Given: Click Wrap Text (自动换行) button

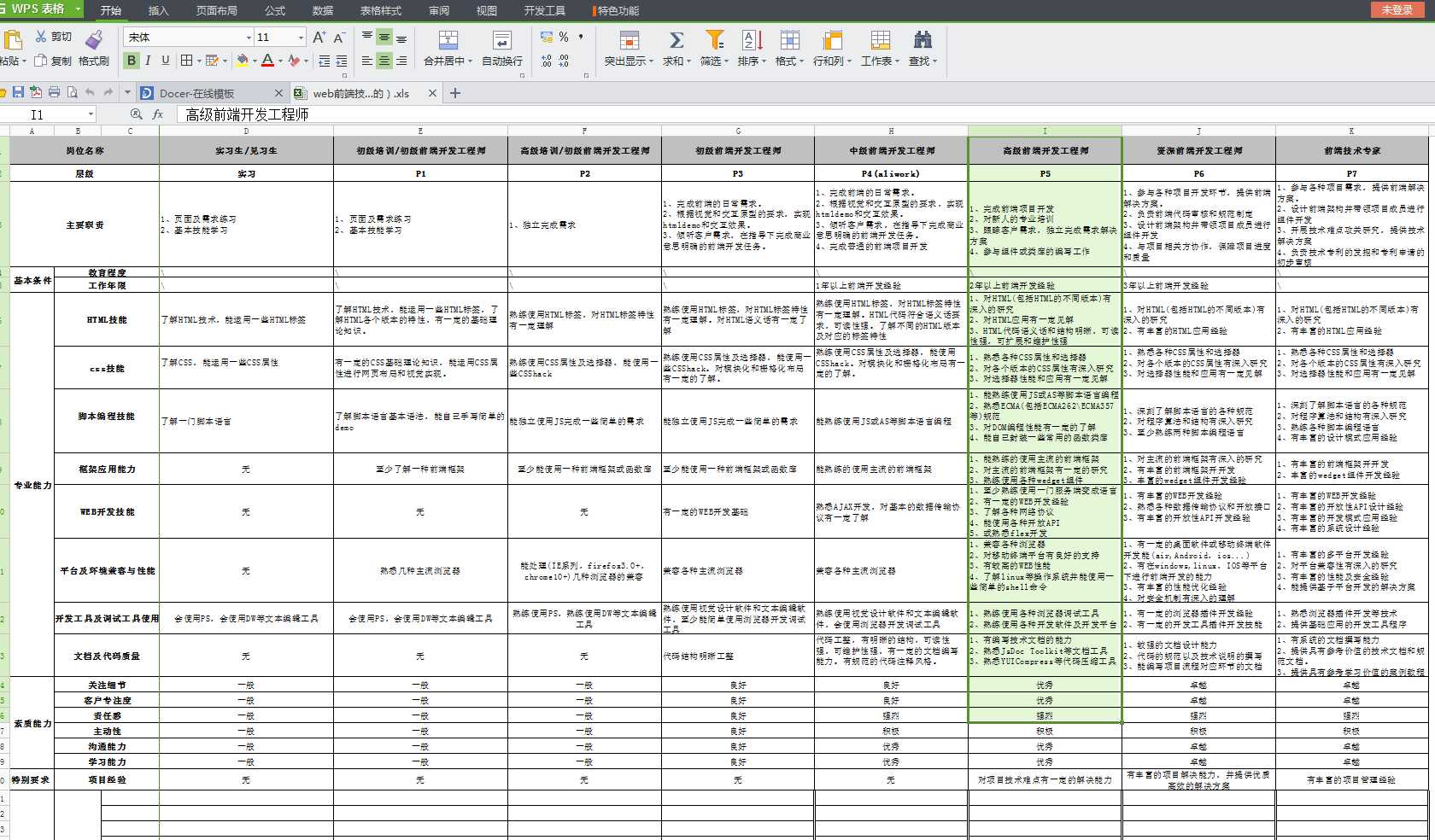Looking at the screenshot, I should 502,48.
